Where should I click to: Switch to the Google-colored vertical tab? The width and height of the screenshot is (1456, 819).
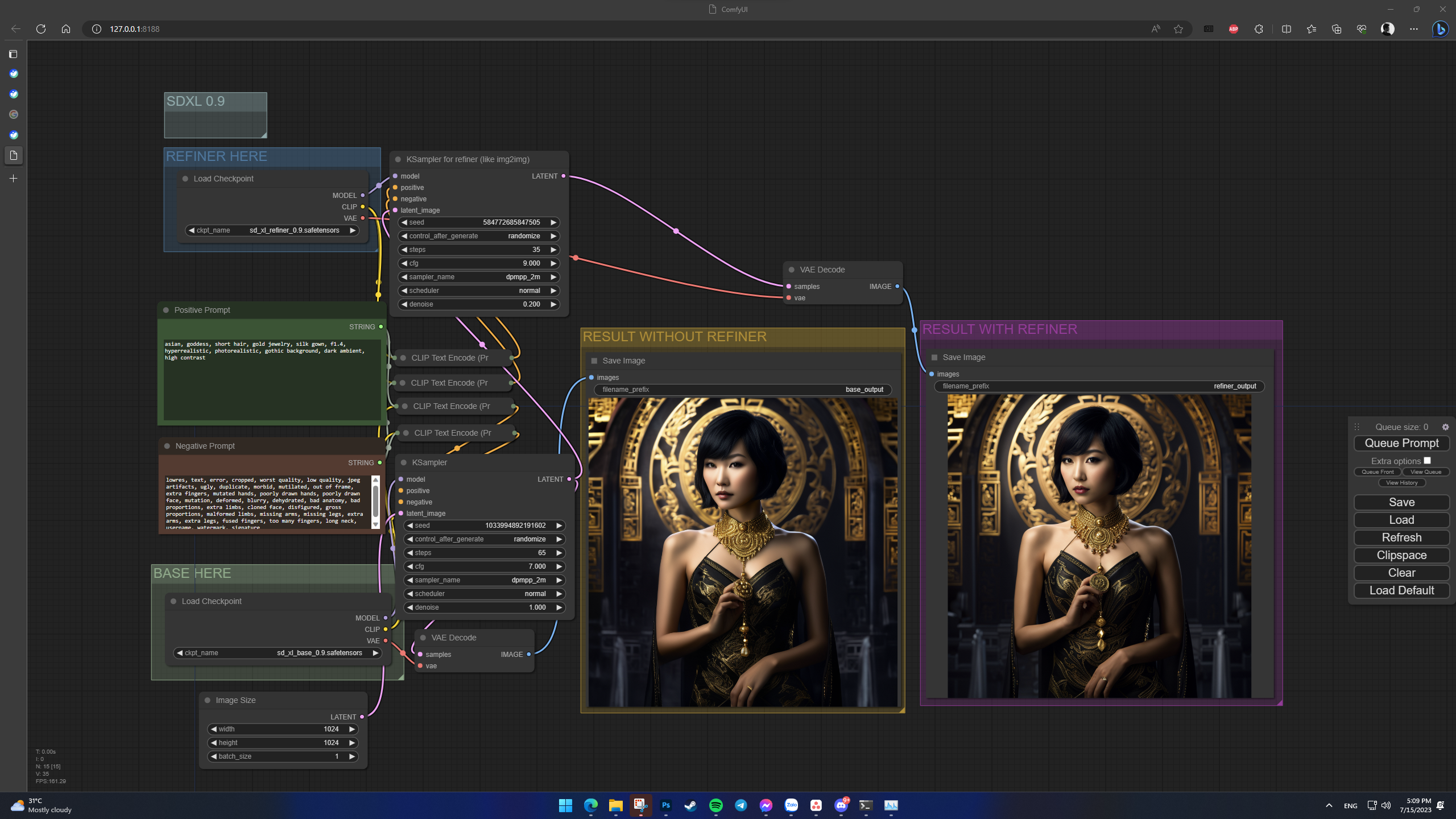(x=14, y=115)
